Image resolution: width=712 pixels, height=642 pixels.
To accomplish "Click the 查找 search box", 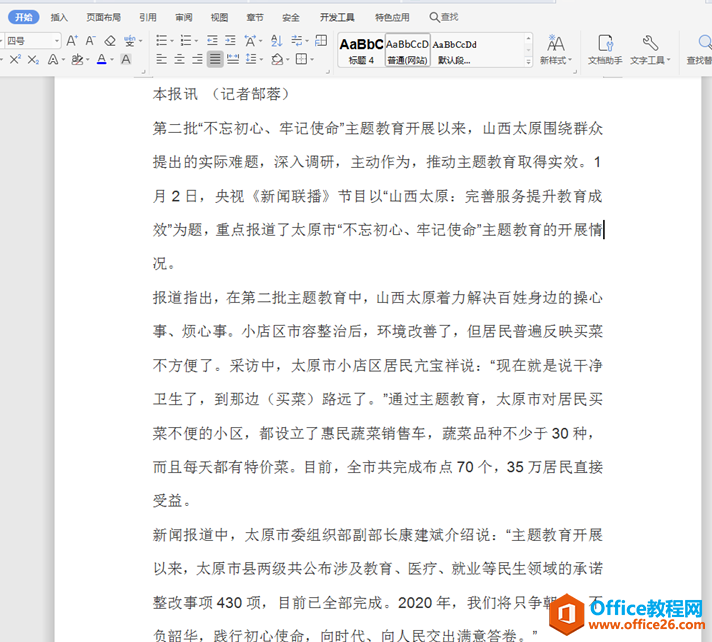I will (444, 17).
